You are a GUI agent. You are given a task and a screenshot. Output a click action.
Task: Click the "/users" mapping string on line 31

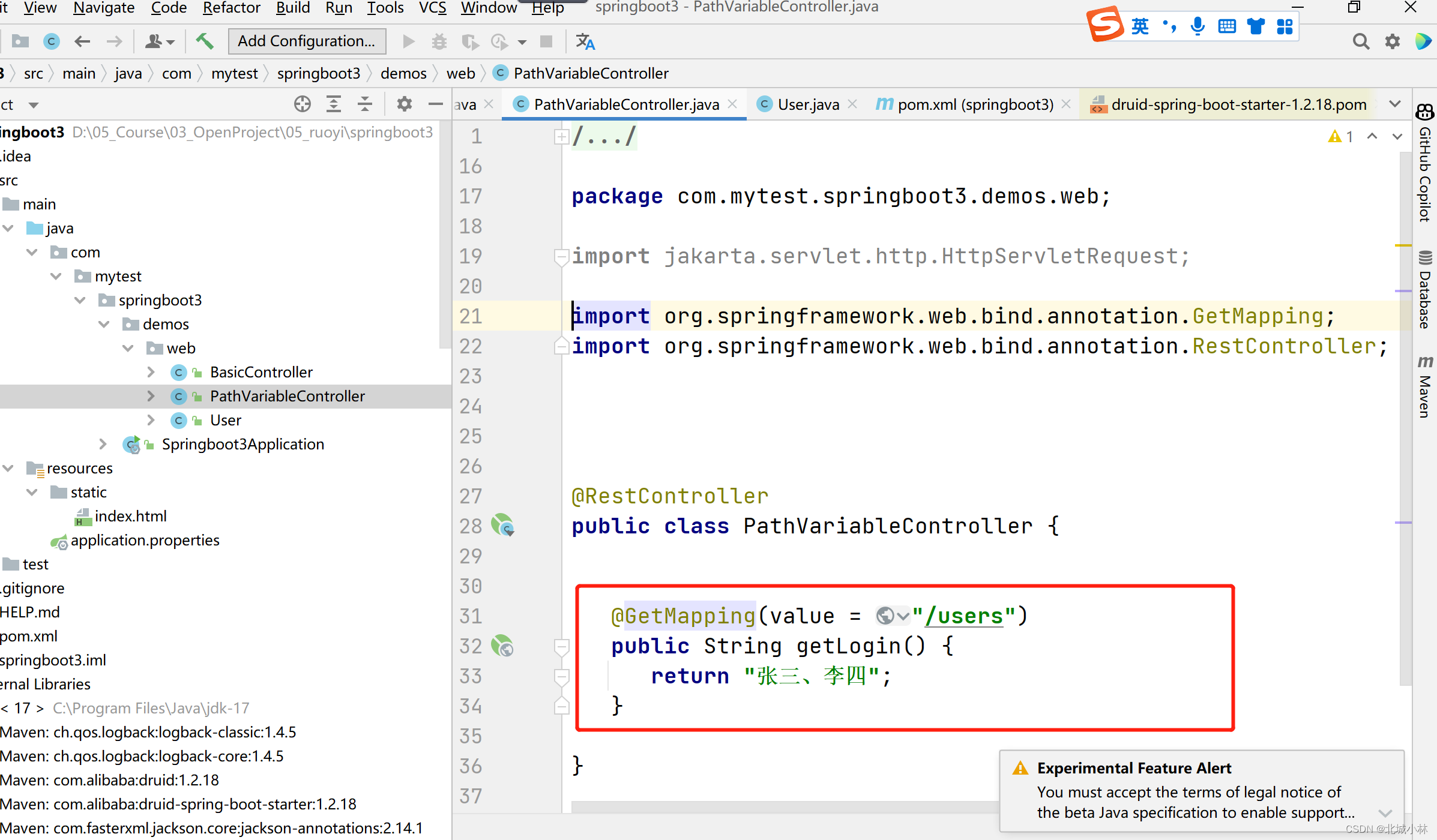pos(963,616)
